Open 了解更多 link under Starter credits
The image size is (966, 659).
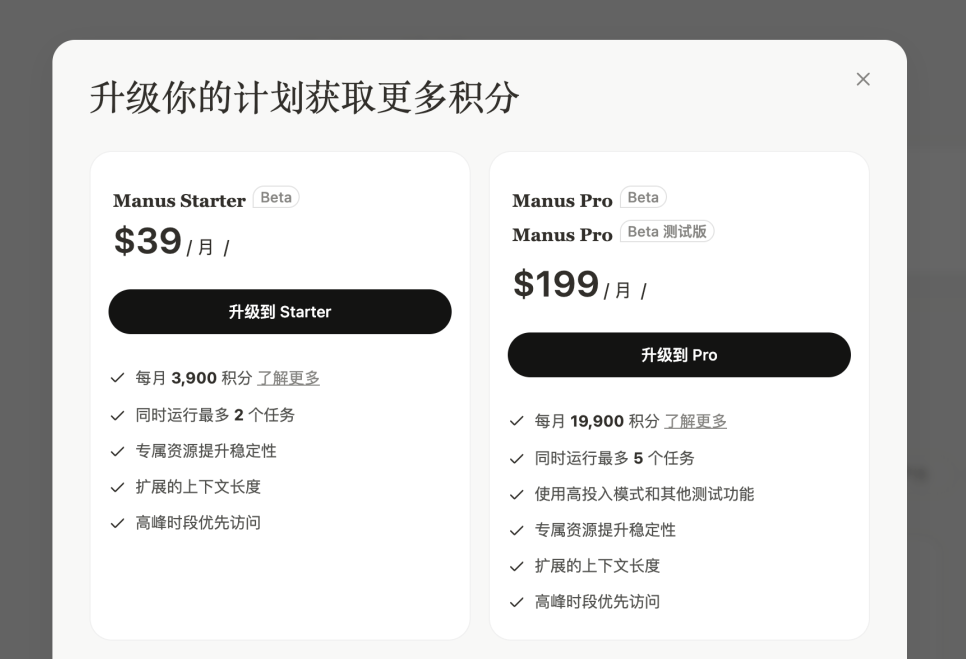point(288,378)
